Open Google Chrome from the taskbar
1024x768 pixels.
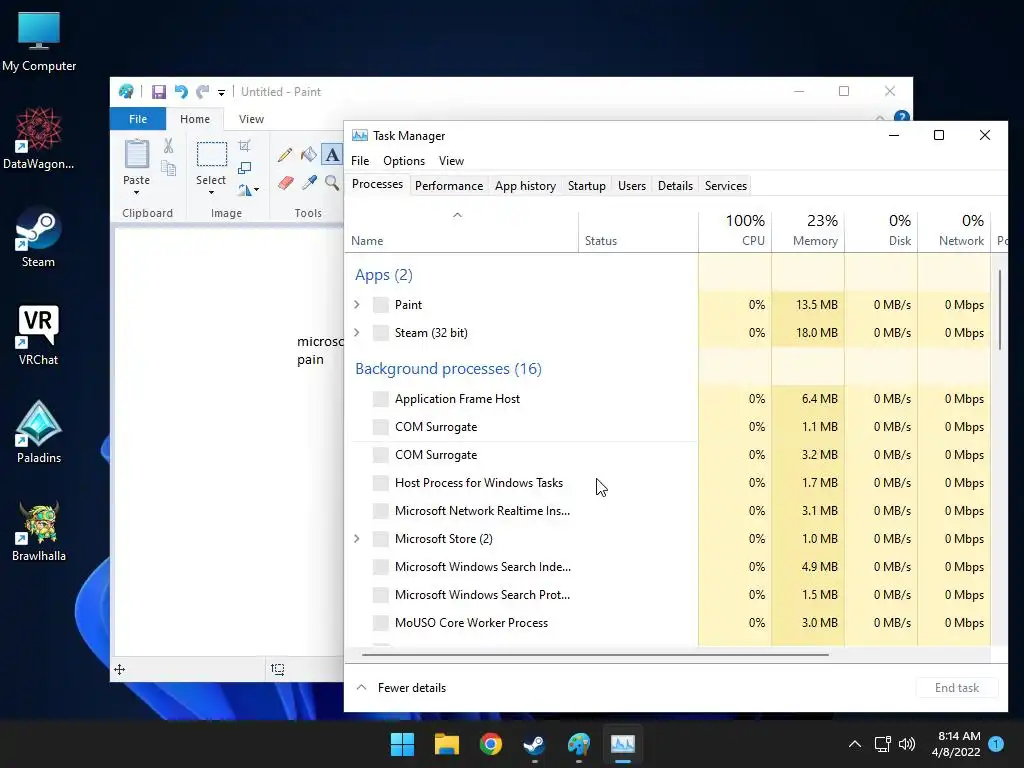coord(490,744)
